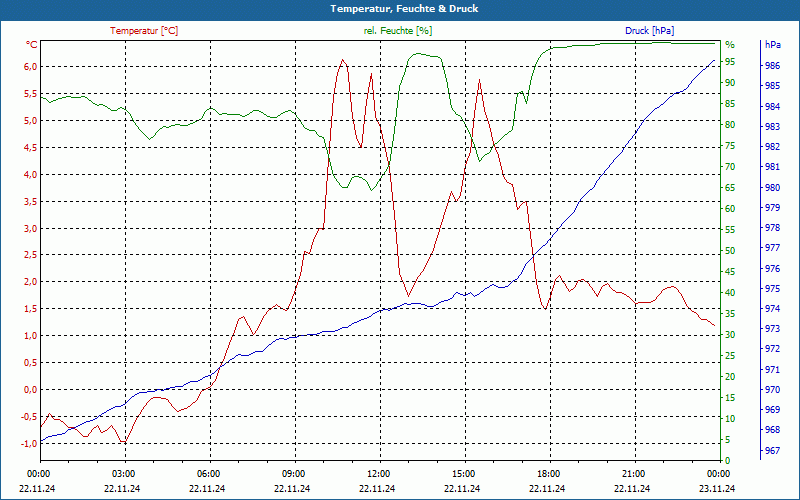Click the '23.11.24' date label

tap(717, 488)
